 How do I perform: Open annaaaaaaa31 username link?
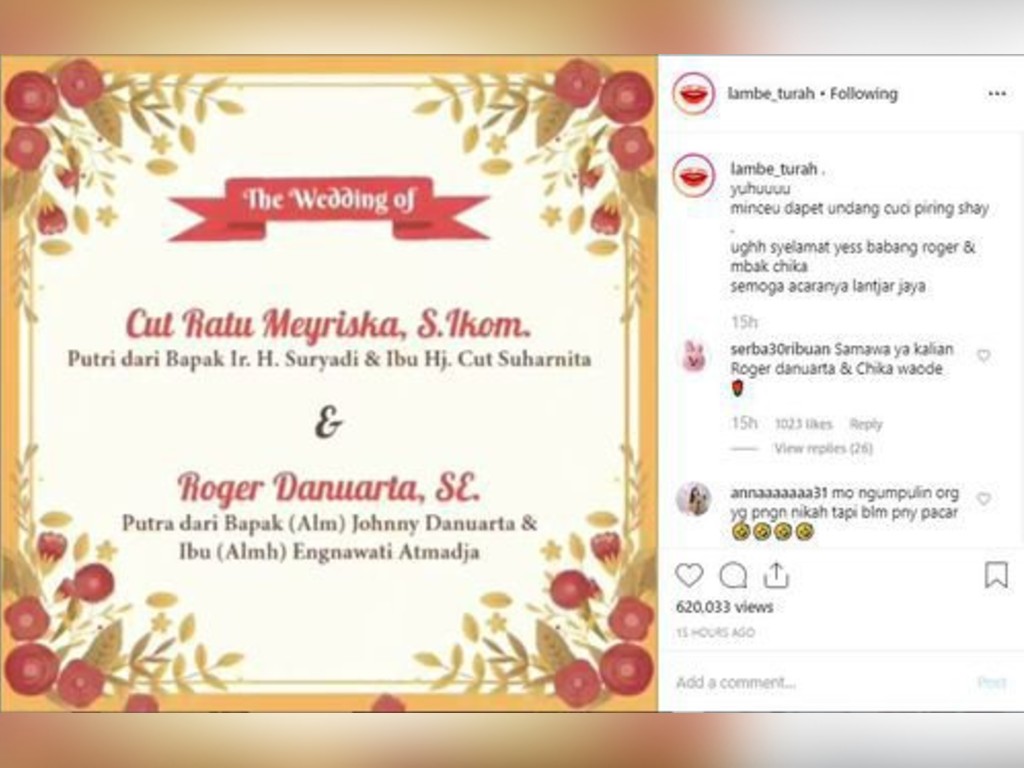[779, 492]
